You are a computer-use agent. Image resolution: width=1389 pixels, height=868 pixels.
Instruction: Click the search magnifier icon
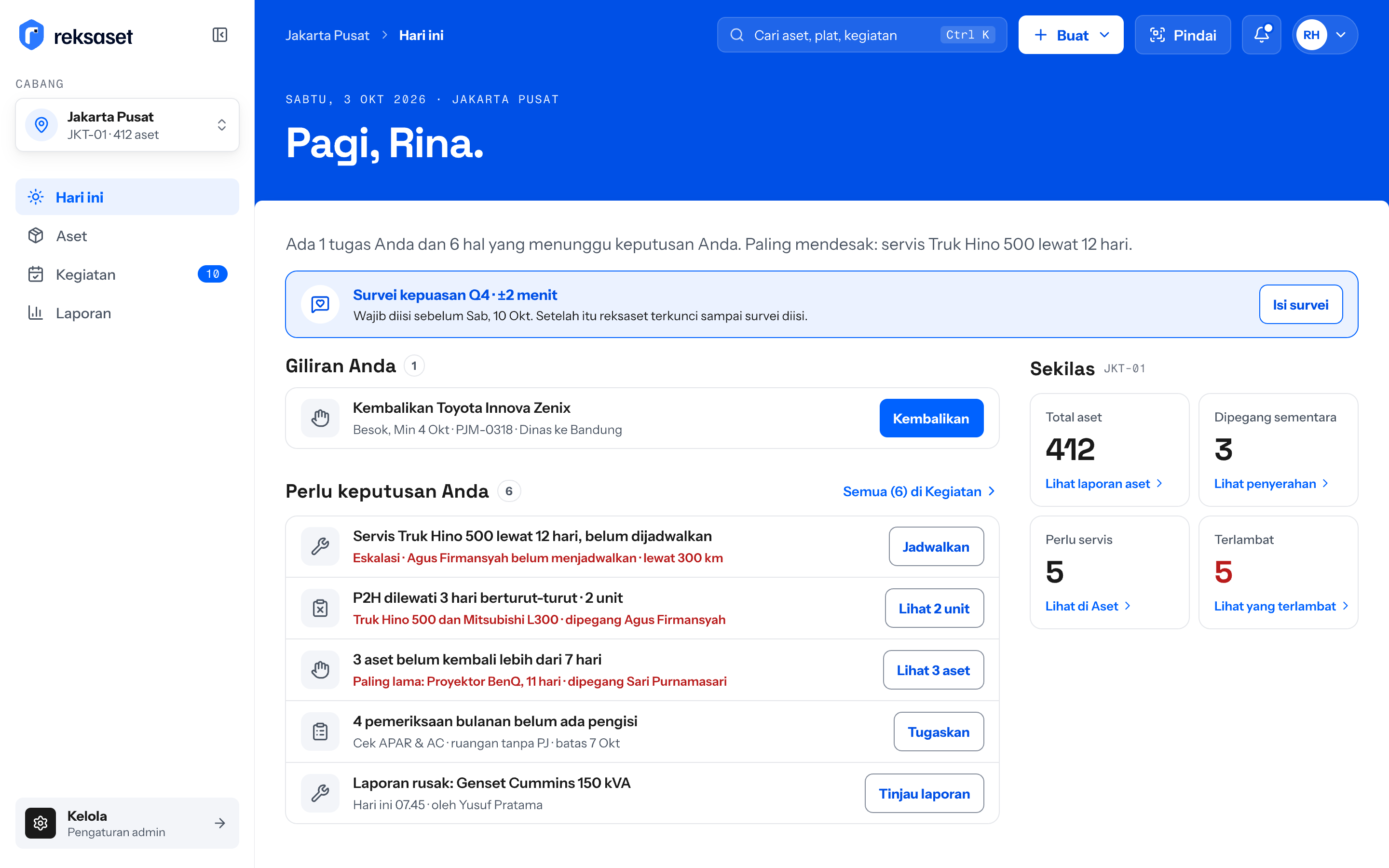[737, 35]
